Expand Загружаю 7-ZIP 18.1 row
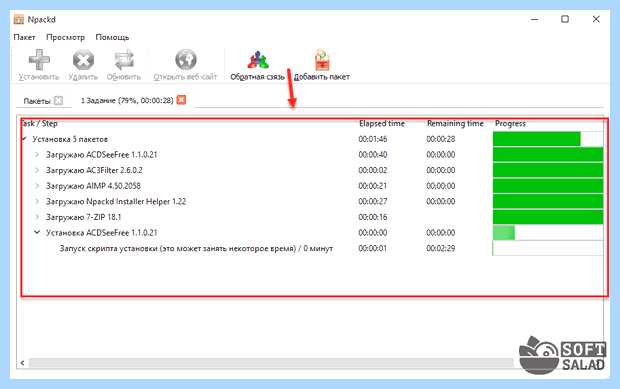This screenshot has width=620, height=389. point(37,217)
